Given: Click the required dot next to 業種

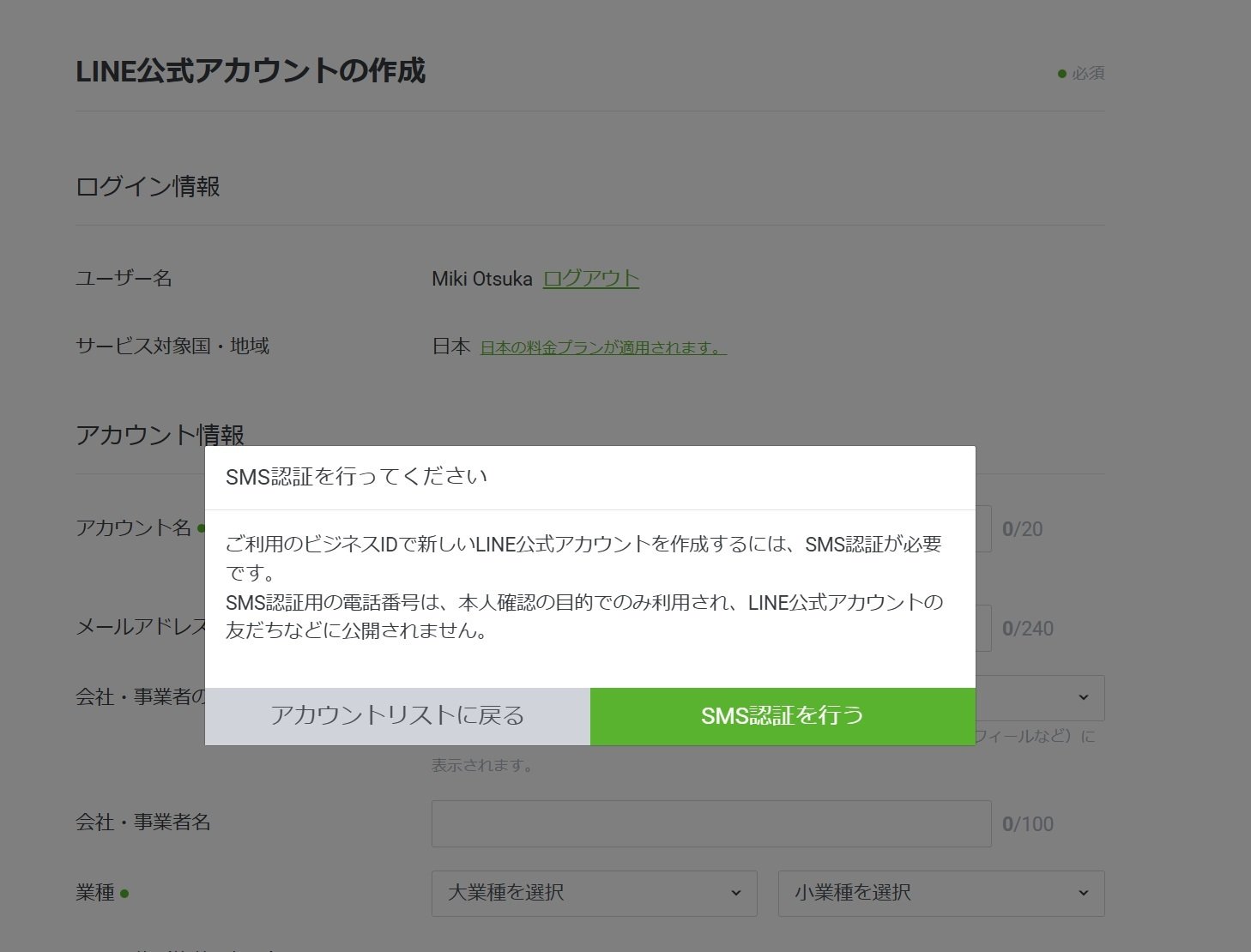Looking at the screenshot, I should pyautogui.click(x=125, y=893).
